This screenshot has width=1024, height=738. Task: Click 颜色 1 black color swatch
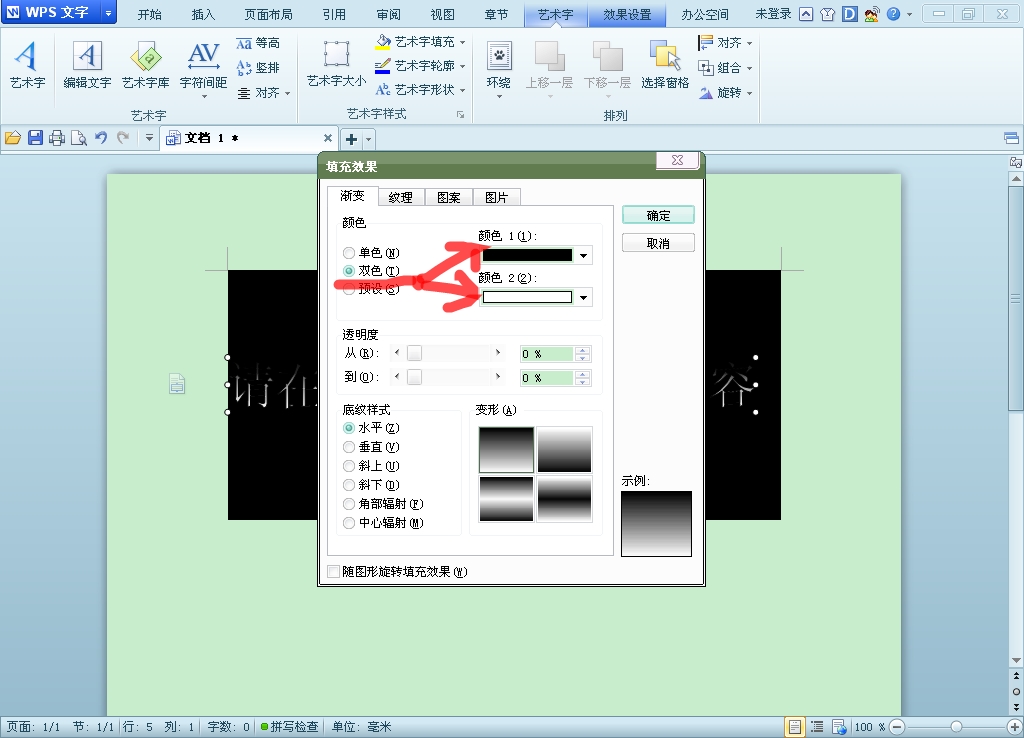(527, 255)
